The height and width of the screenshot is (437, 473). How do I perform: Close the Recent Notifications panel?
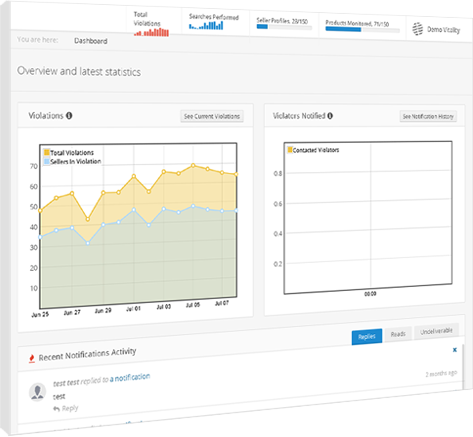tap(455, 350)
